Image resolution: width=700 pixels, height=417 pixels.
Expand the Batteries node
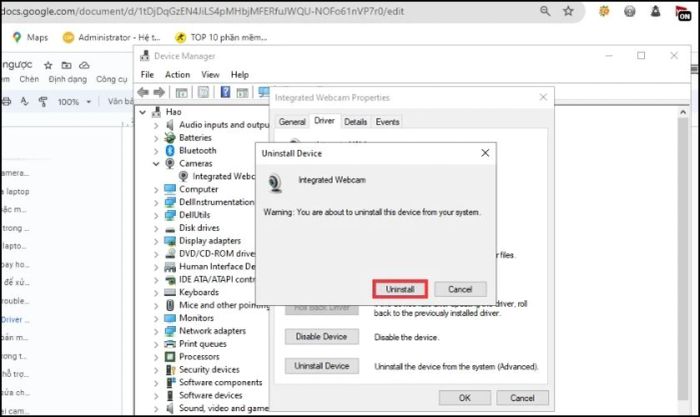click(x=156, y=138)
